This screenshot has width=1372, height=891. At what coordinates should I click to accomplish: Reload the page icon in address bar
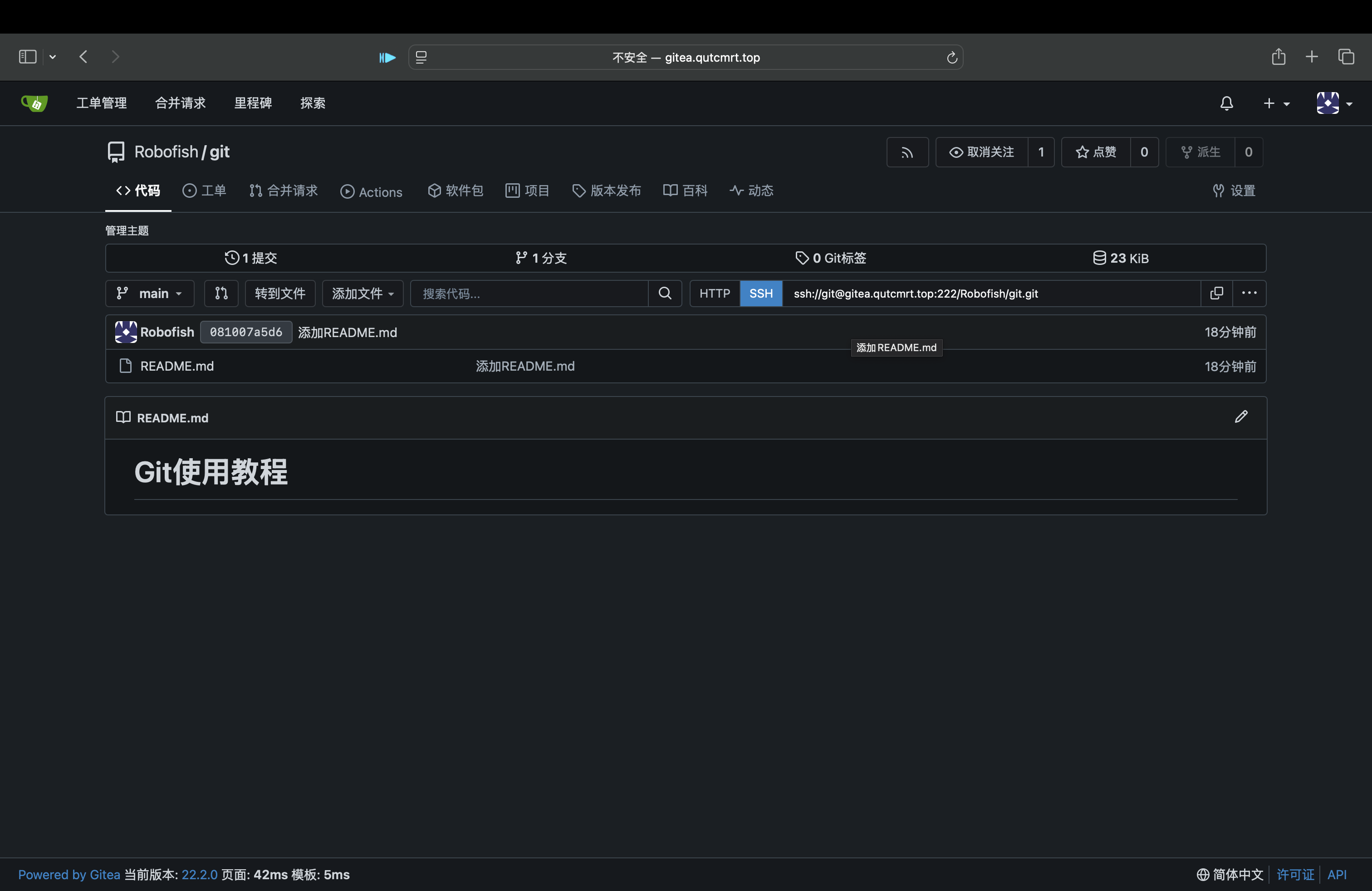952,58
